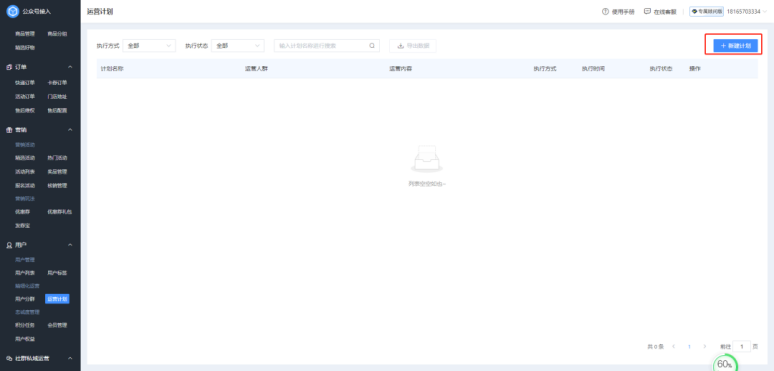Go to previous page arrow in pagination
Viewport: 774px width, 371px height.
(674, 346)
